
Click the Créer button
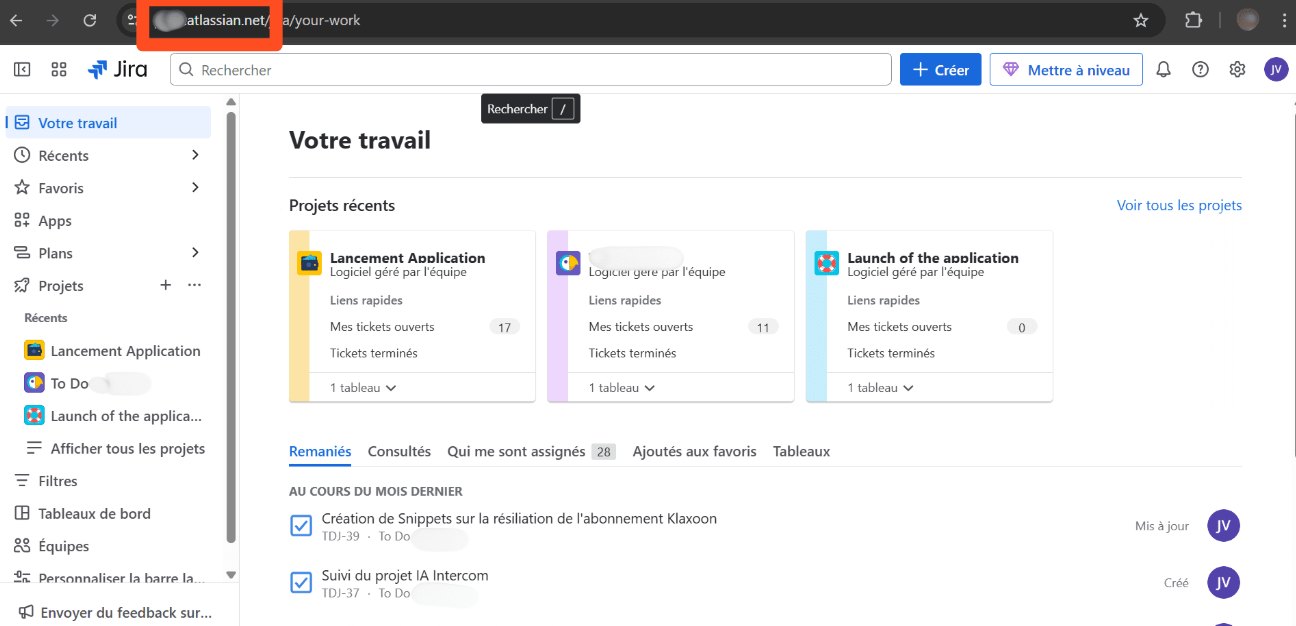(x=940, y=70)
